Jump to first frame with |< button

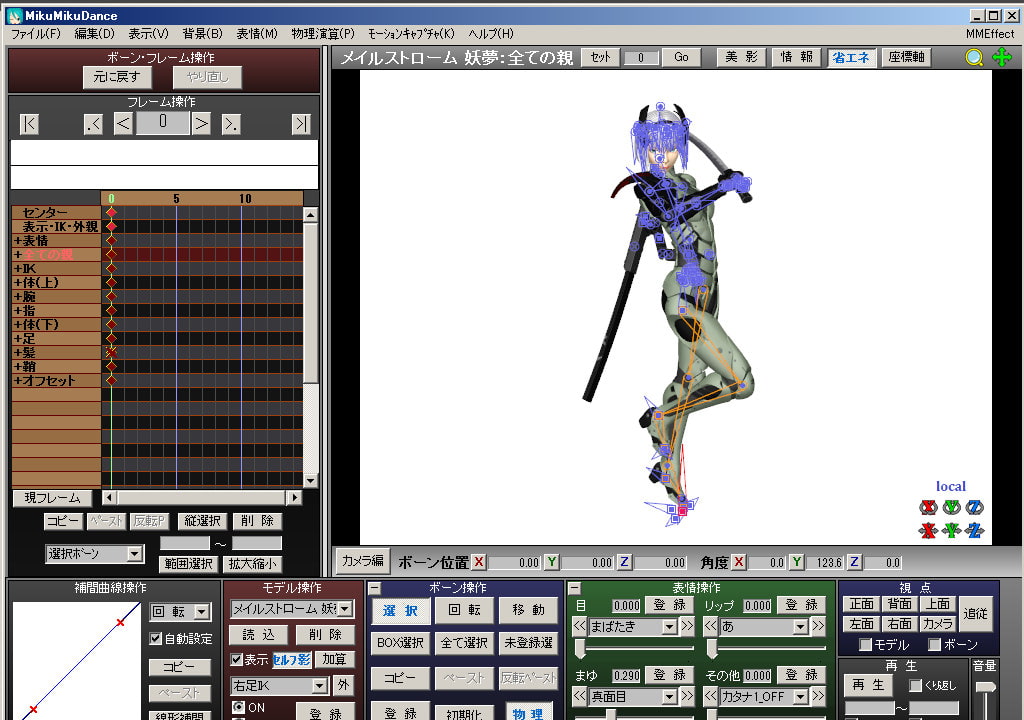click(29, 124)
